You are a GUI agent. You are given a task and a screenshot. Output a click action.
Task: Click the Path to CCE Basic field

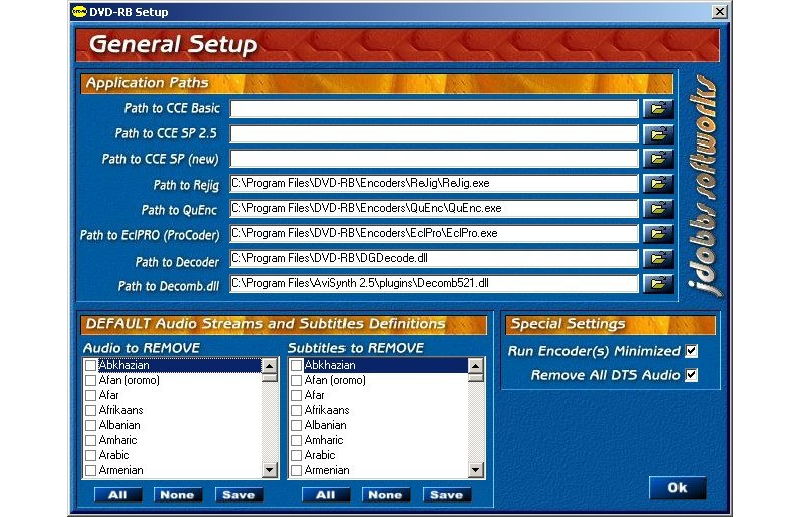(434, 109)
